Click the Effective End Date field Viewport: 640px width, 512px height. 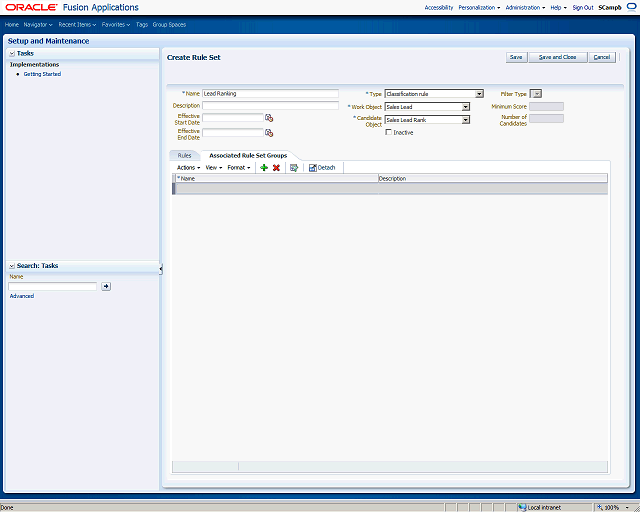pyautogui.click(x=233, y=133)
